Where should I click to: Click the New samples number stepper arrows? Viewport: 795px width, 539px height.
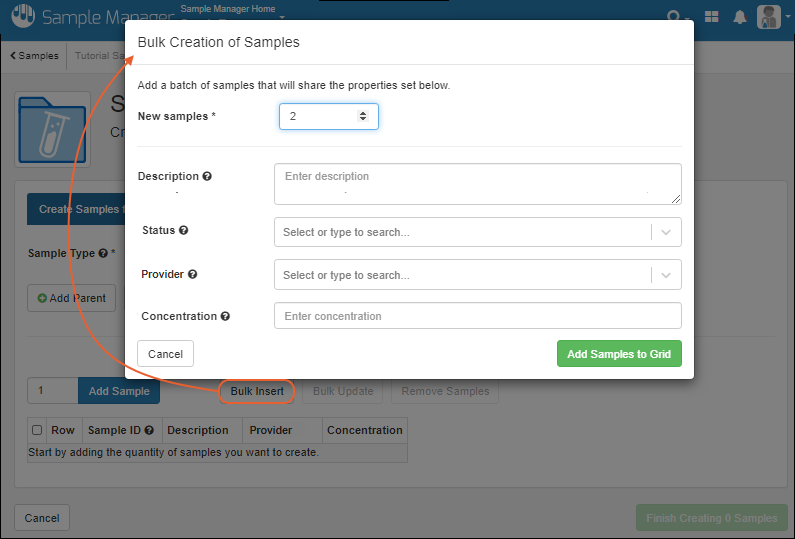(362, 117)
